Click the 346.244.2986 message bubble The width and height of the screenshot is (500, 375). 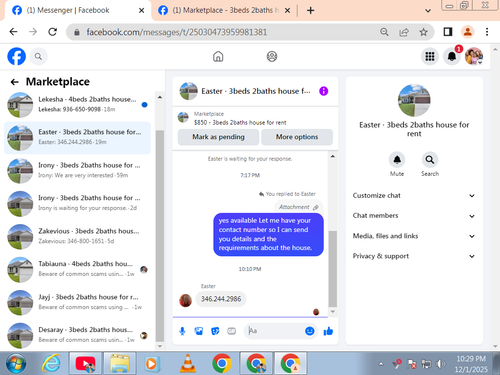(221, 299)
